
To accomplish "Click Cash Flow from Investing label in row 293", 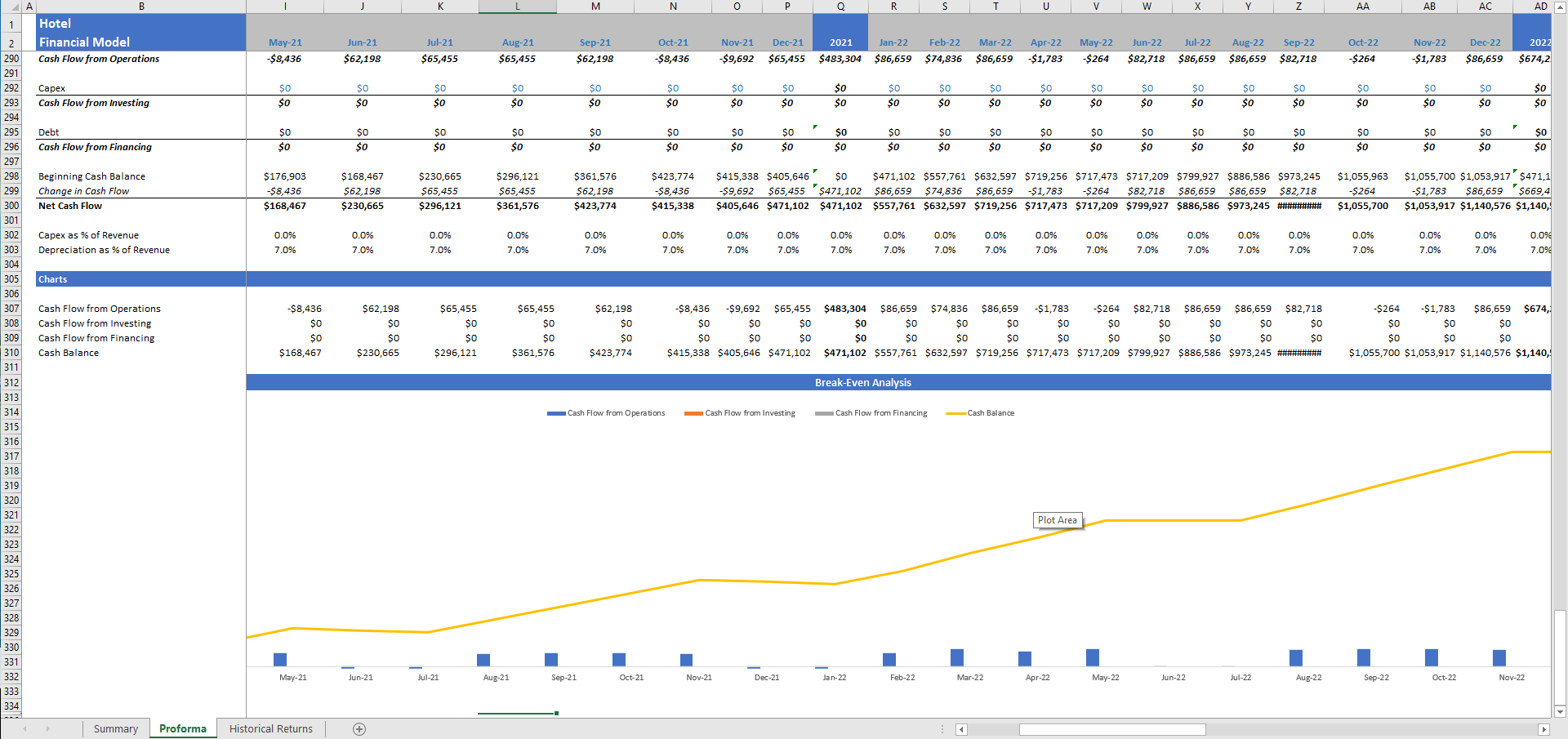I will click(x=94, y=103).
